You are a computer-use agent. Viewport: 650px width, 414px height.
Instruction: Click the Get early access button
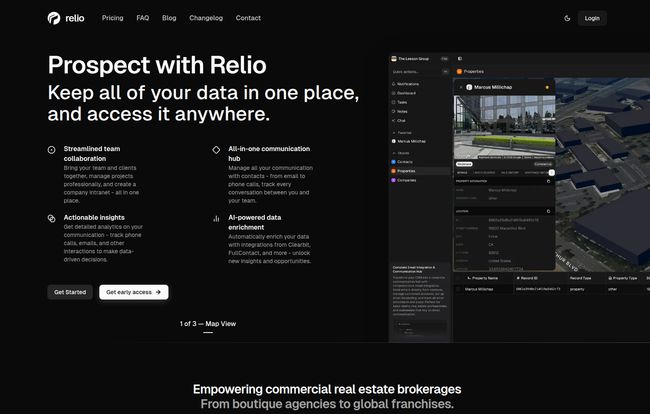[x=133, y=292]
